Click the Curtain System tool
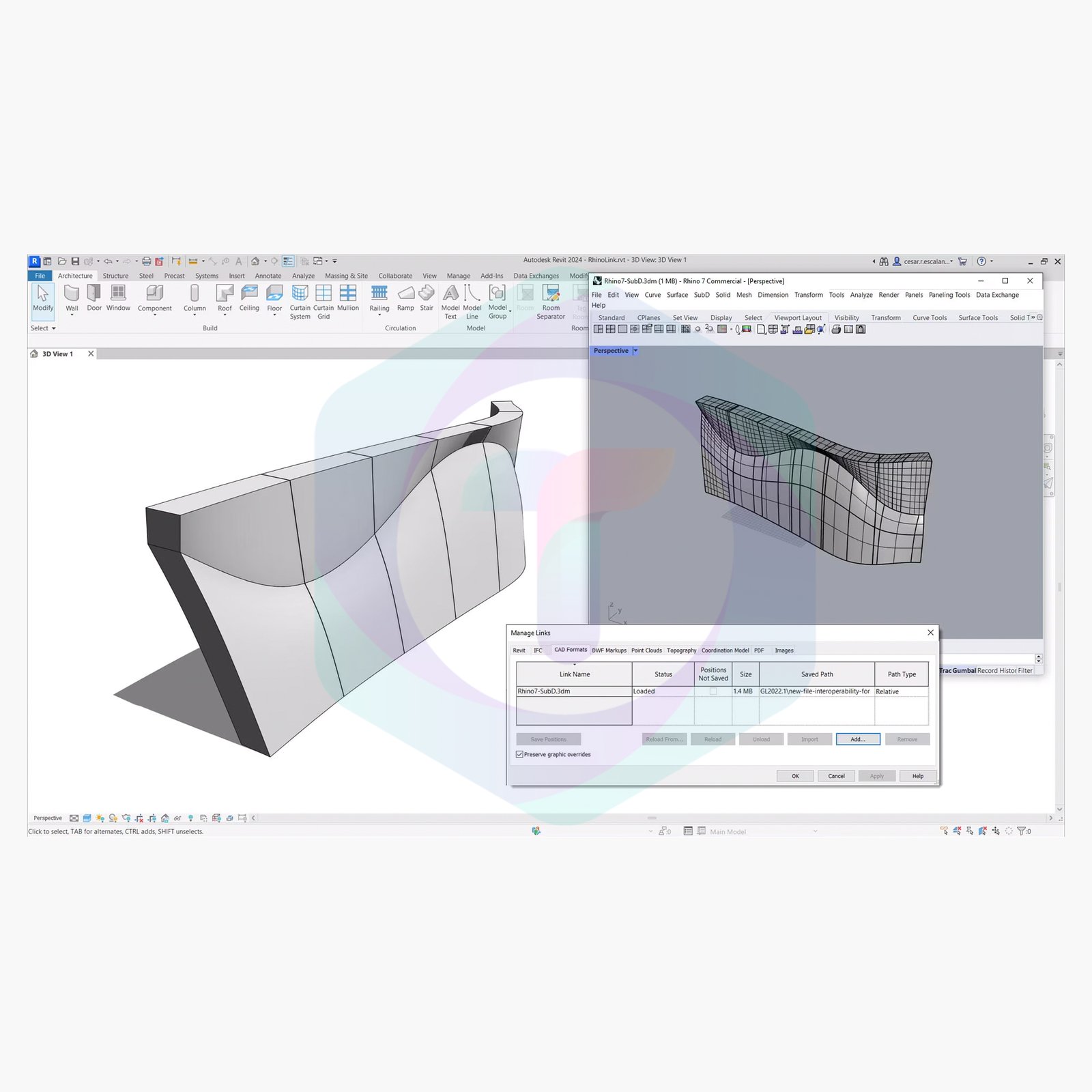Image resolution: width=1092 pixels, height=1092 pixels. [300, 302]
